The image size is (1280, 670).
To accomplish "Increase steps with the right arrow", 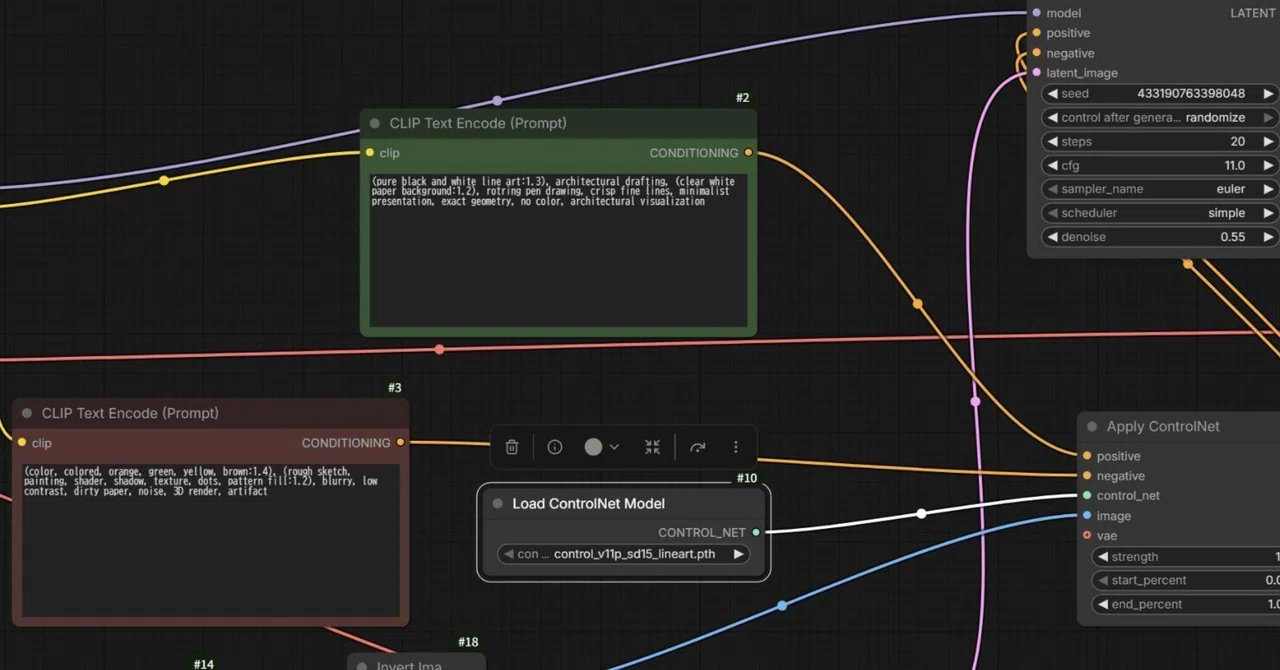I will 1268,141.
